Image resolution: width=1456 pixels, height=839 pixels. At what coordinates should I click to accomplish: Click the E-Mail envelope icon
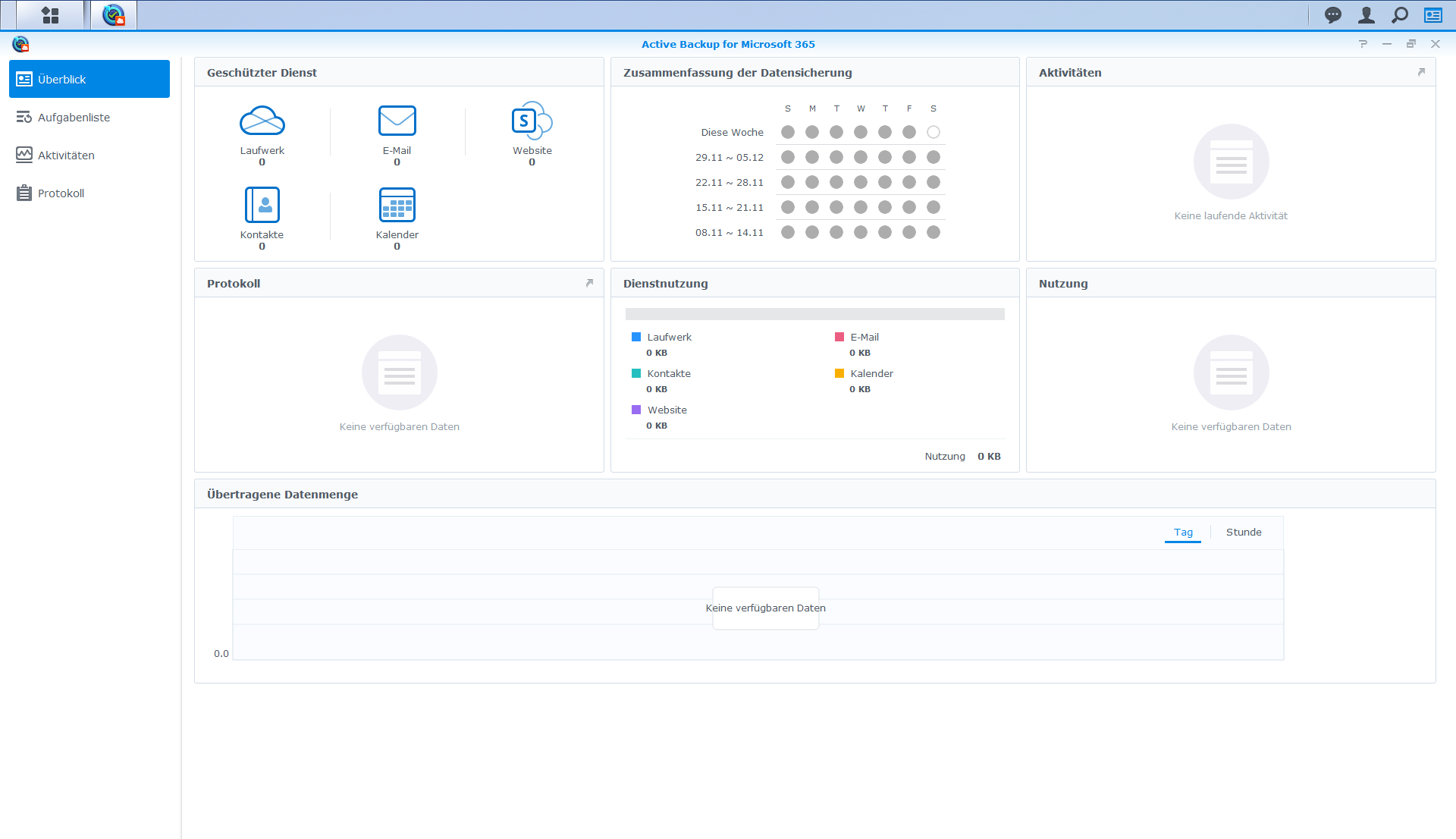(x=397, y=121)
